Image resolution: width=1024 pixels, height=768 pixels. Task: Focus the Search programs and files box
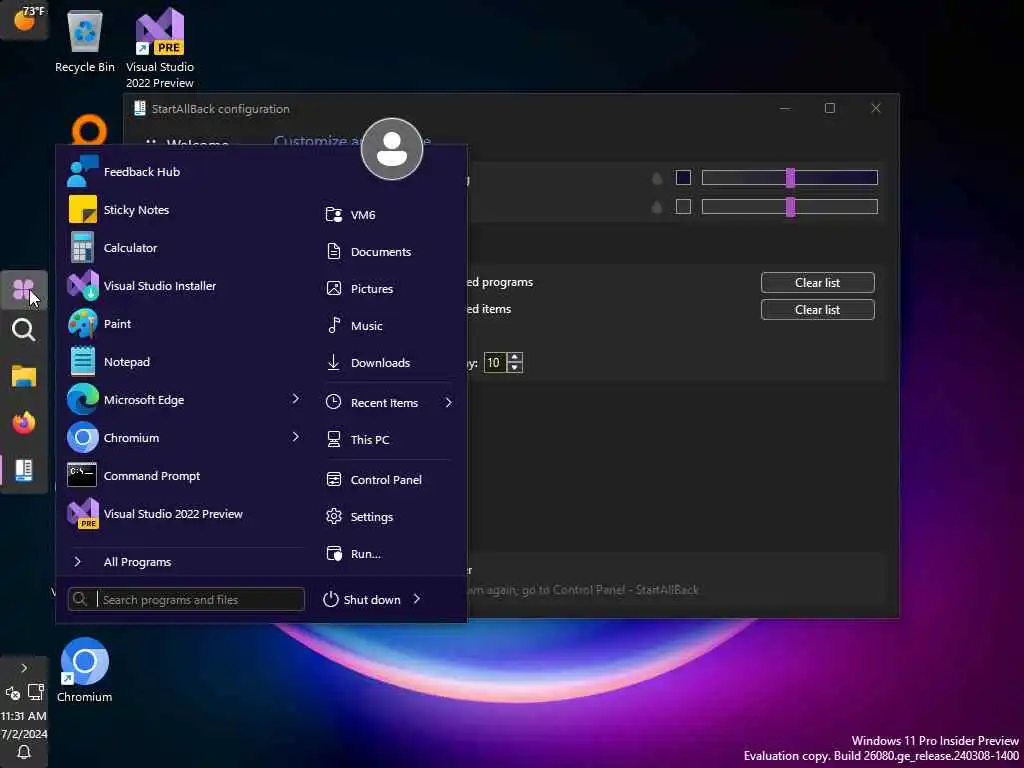[x=186, y=600]
